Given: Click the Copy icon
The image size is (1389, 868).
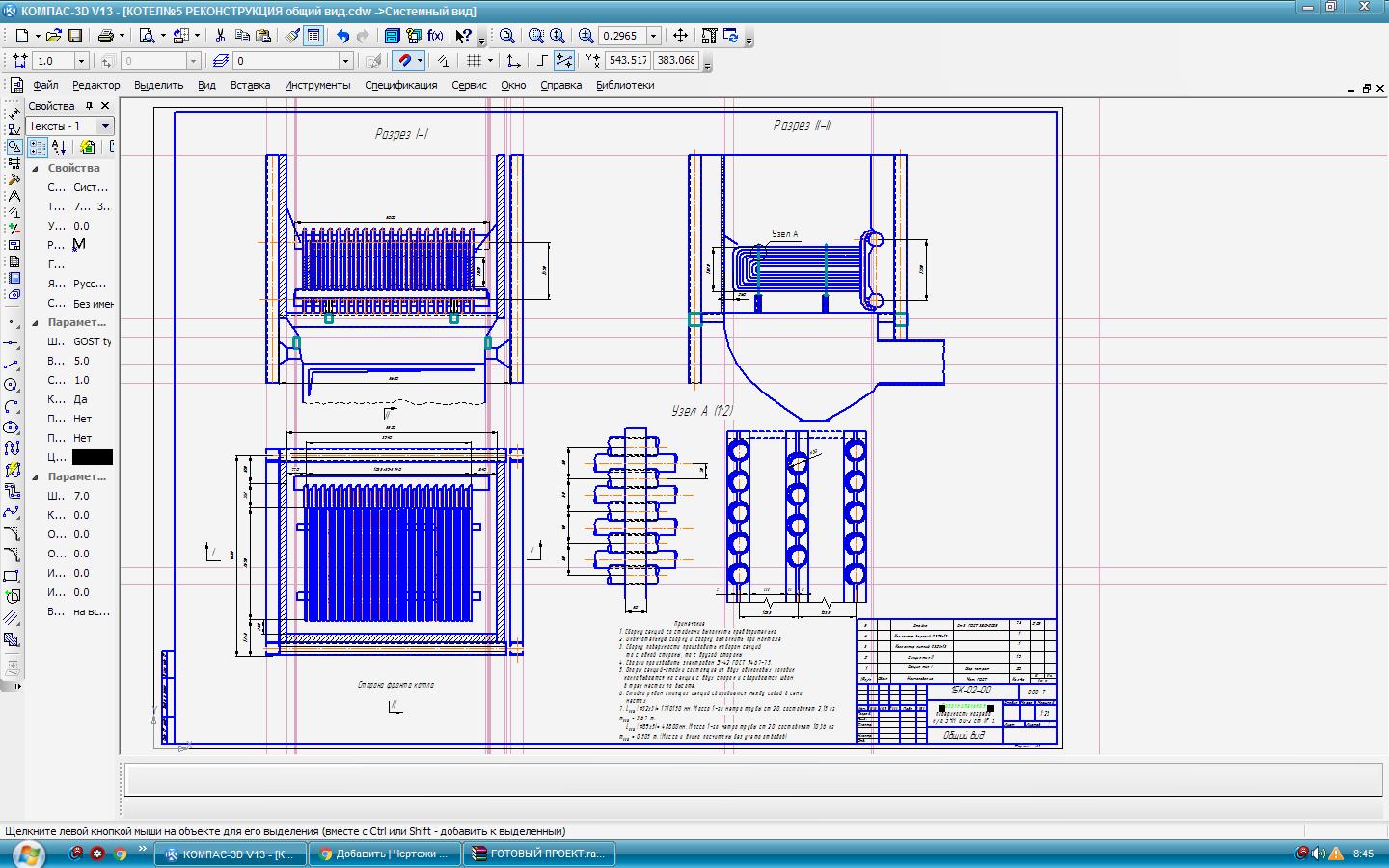Looking at the screenshot, I should coord(241,36).
